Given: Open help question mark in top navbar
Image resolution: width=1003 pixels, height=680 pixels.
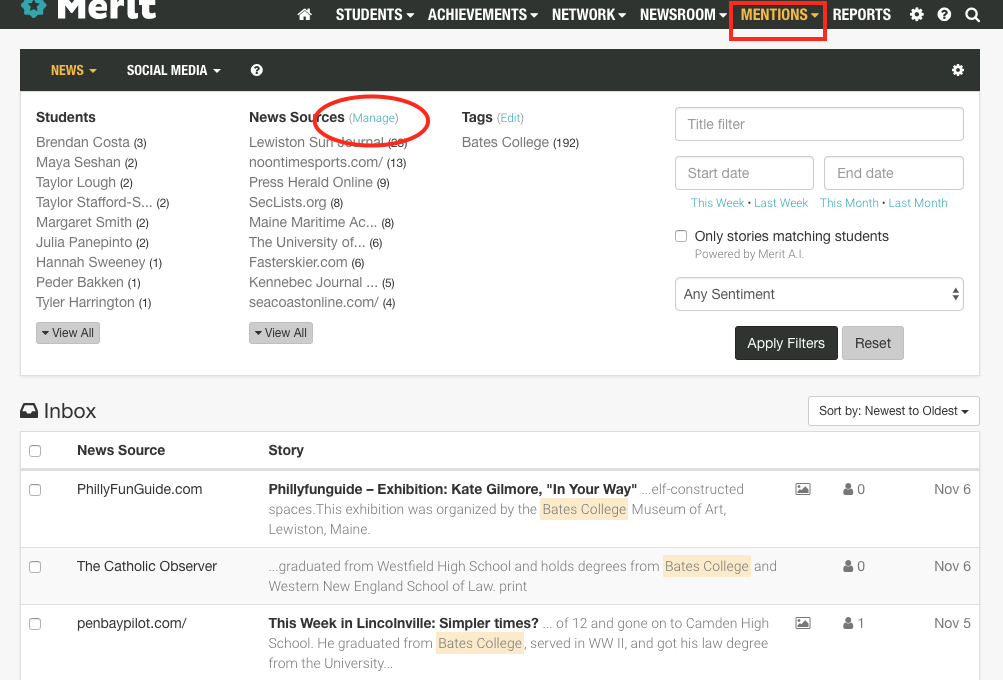Looking at the screenshot, I should tap(944, 15).
